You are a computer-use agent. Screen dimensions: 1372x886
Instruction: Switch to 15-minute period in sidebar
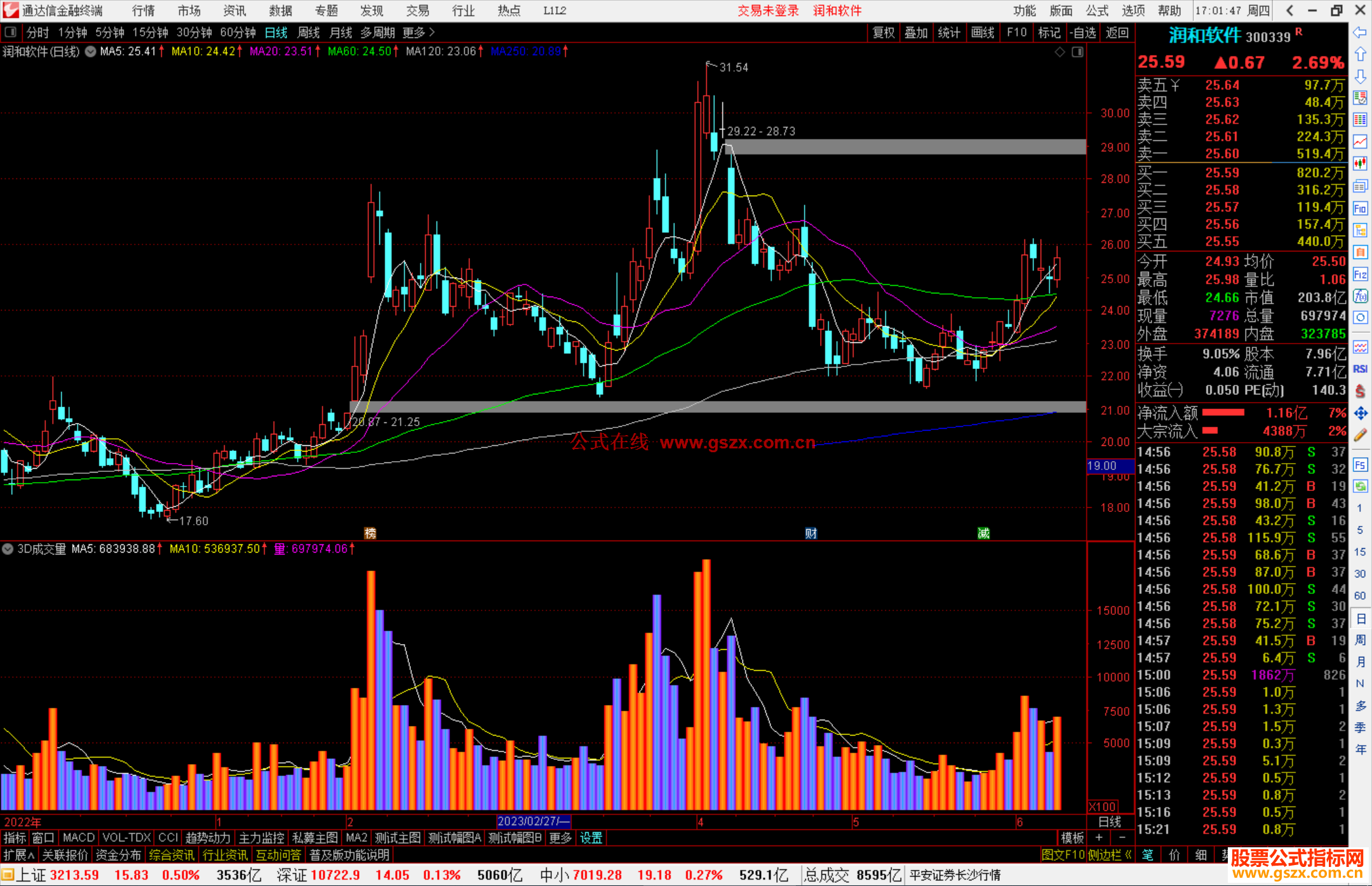tap(1359, 552)
